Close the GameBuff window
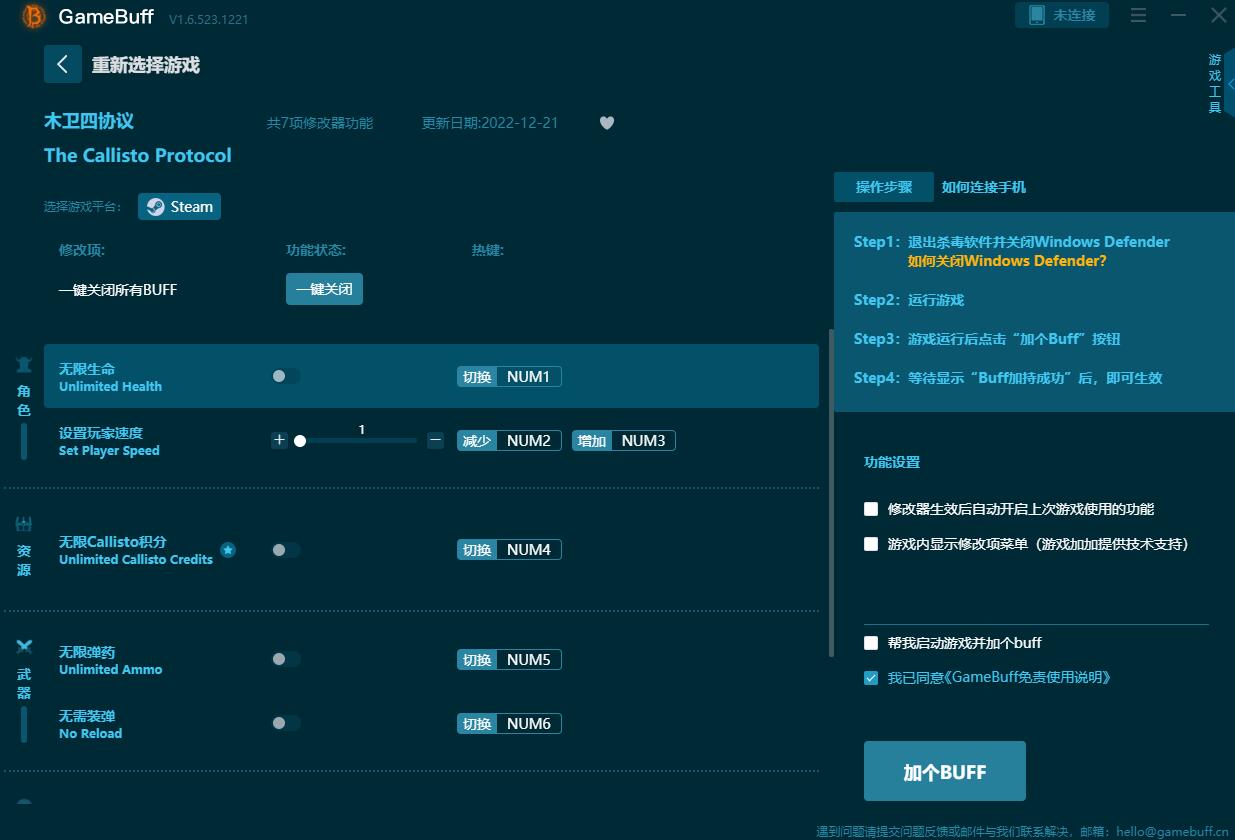This screenshot has width=1235, height=840. 1219,15
